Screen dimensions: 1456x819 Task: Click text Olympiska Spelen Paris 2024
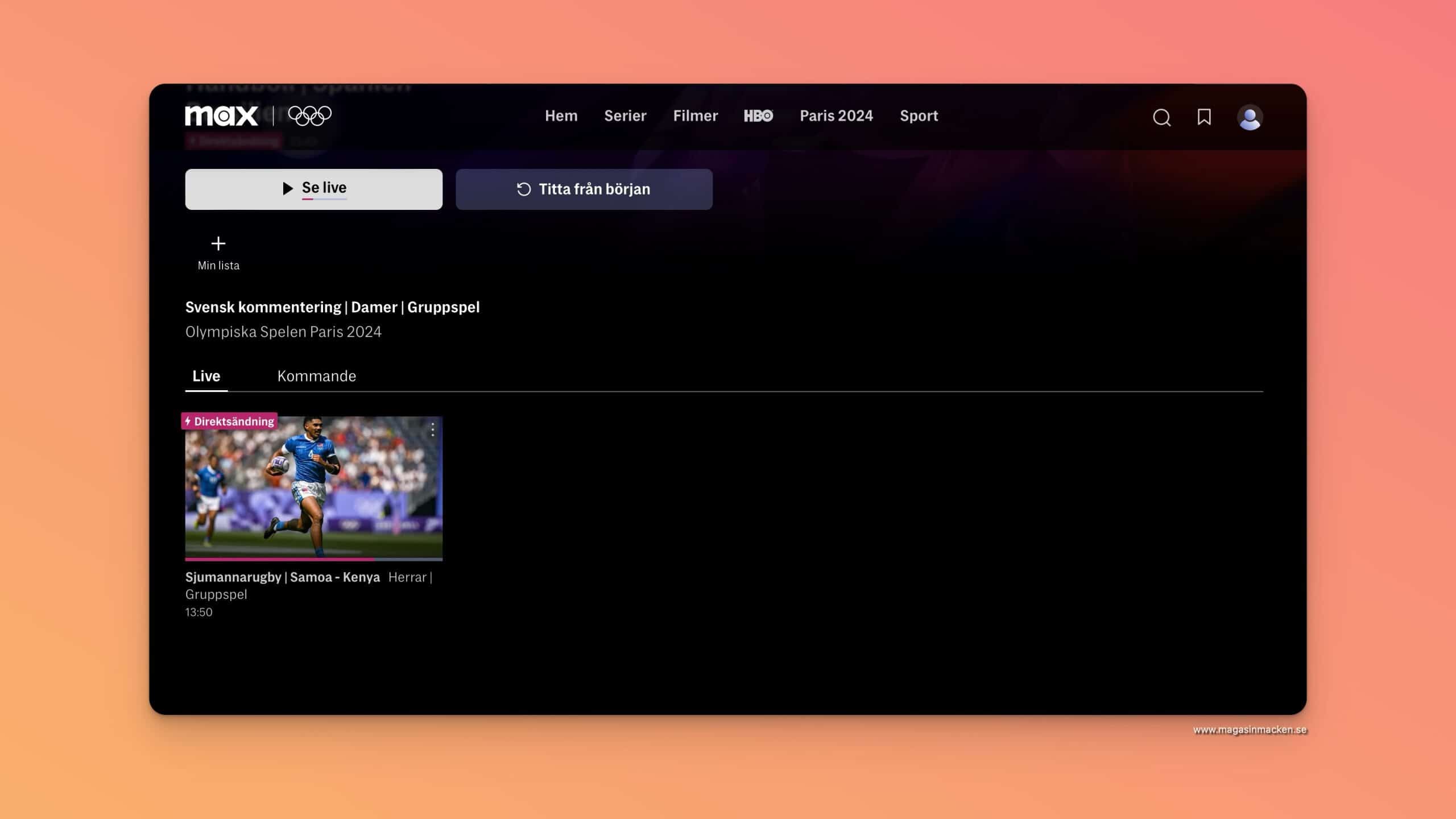tap(283, 332)
